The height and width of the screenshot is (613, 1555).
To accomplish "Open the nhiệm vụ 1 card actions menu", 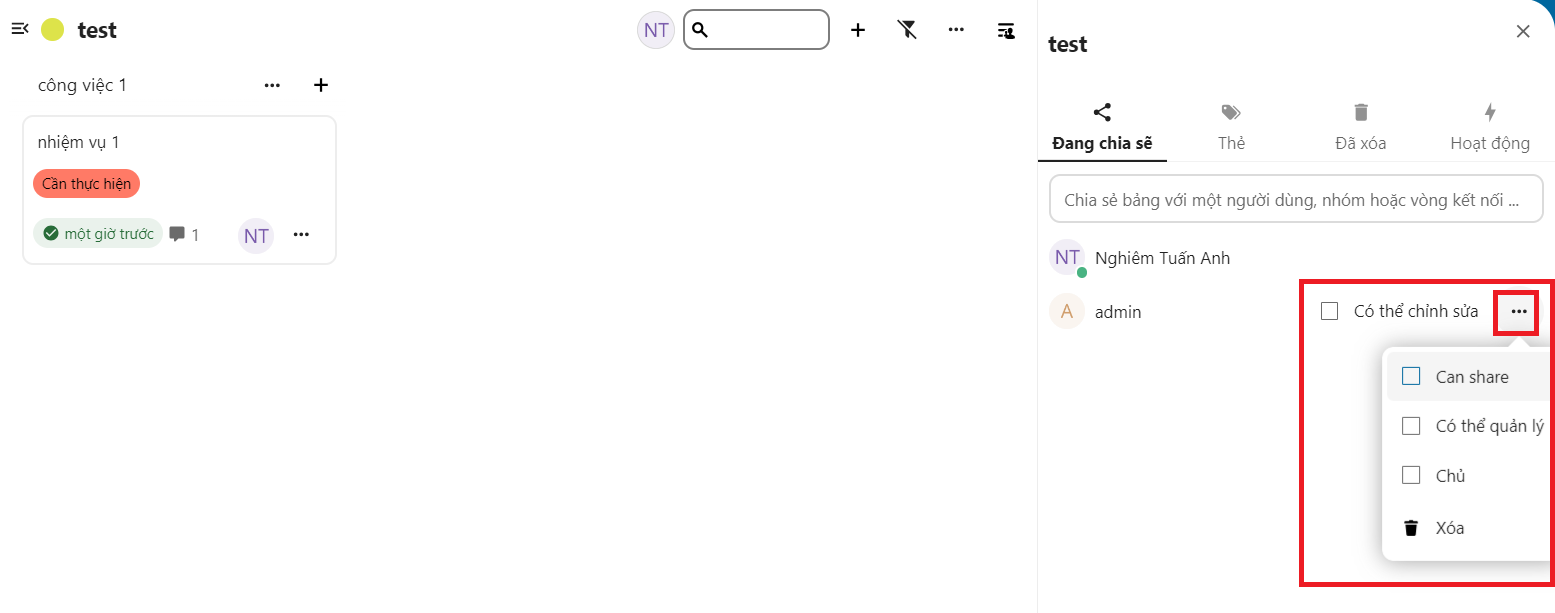I will coord(301,235).
